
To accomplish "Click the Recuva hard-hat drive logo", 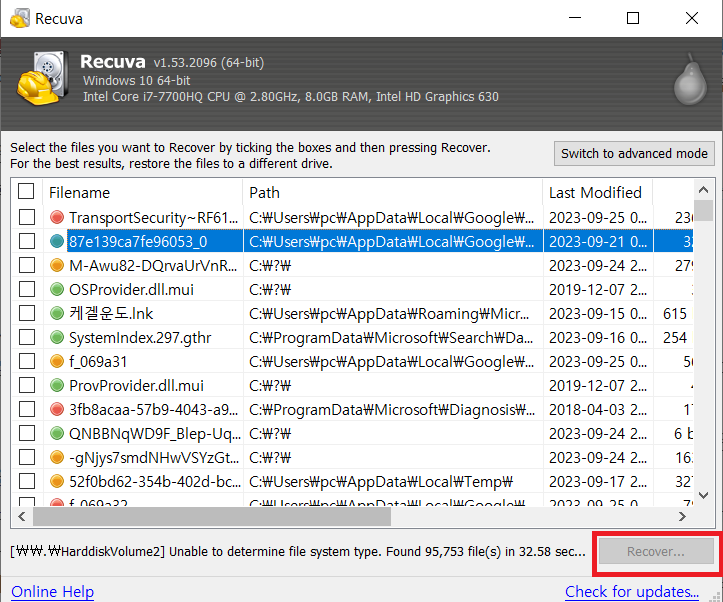I will tap(43, 78).
